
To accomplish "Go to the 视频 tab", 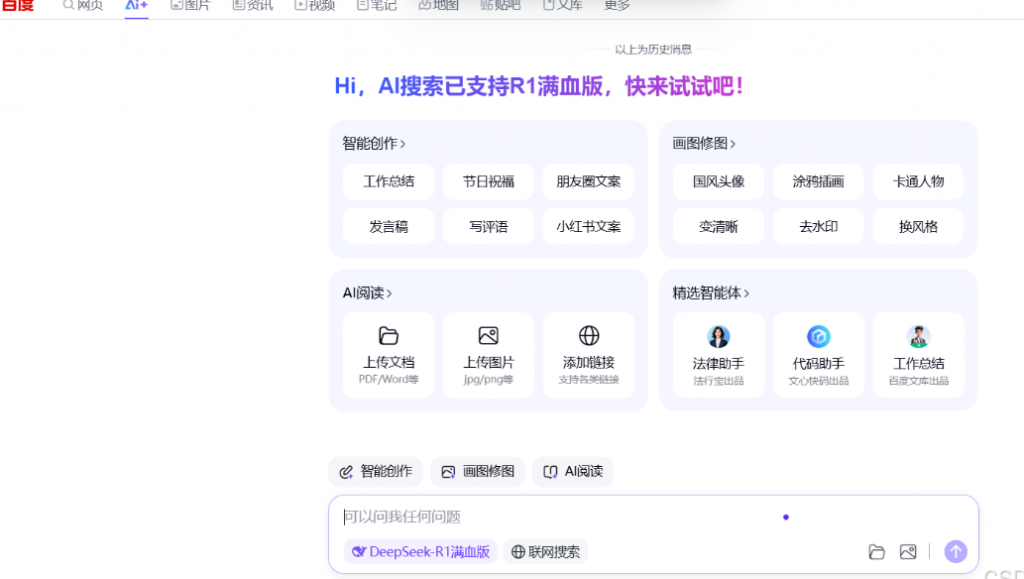I will point(314,5).
